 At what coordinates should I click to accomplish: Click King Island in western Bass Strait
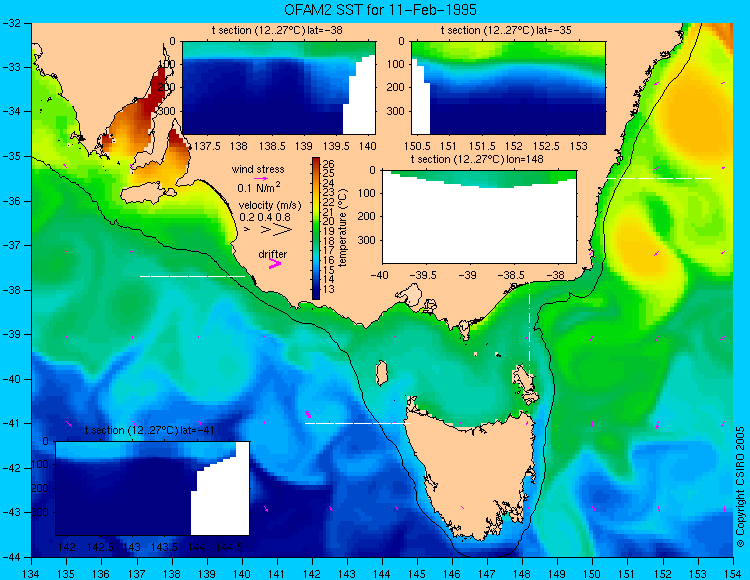point(381,373)
